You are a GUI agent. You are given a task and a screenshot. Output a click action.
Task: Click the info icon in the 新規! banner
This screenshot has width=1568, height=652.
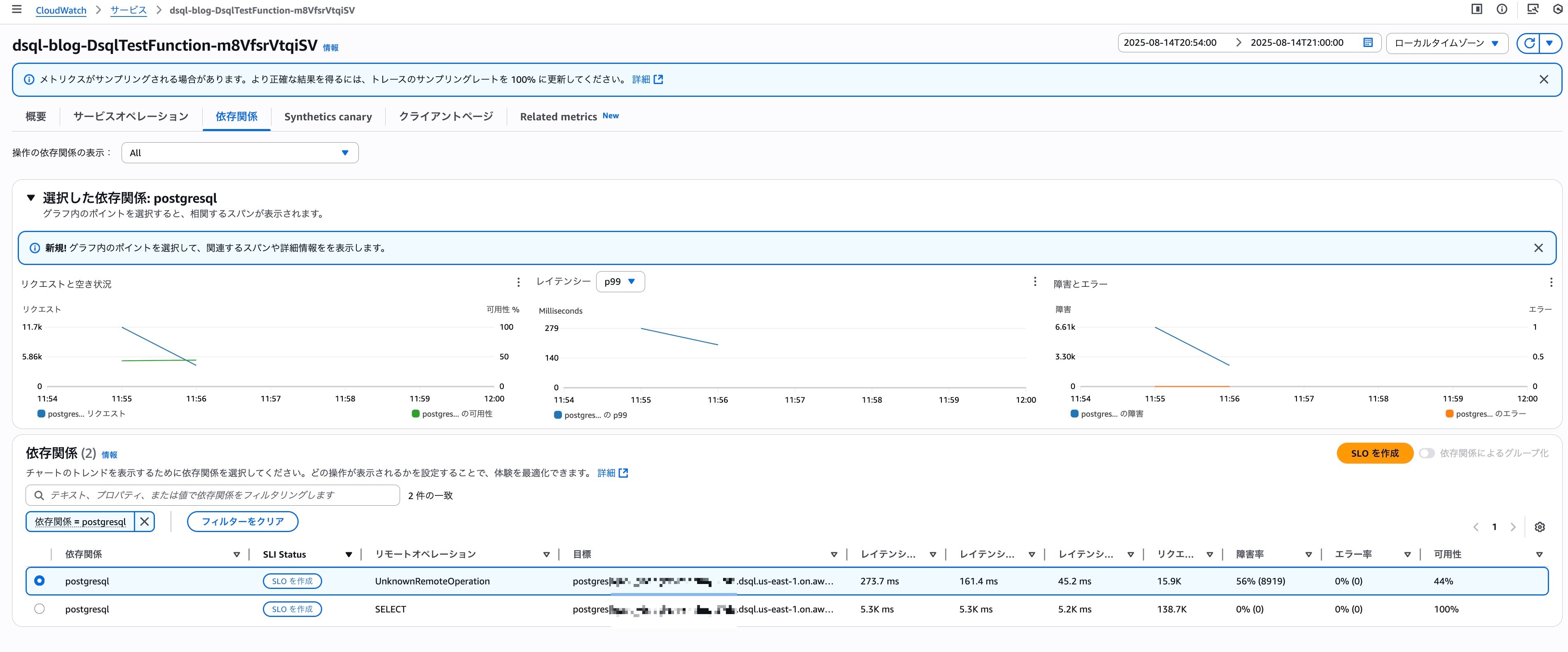[35, 249]
